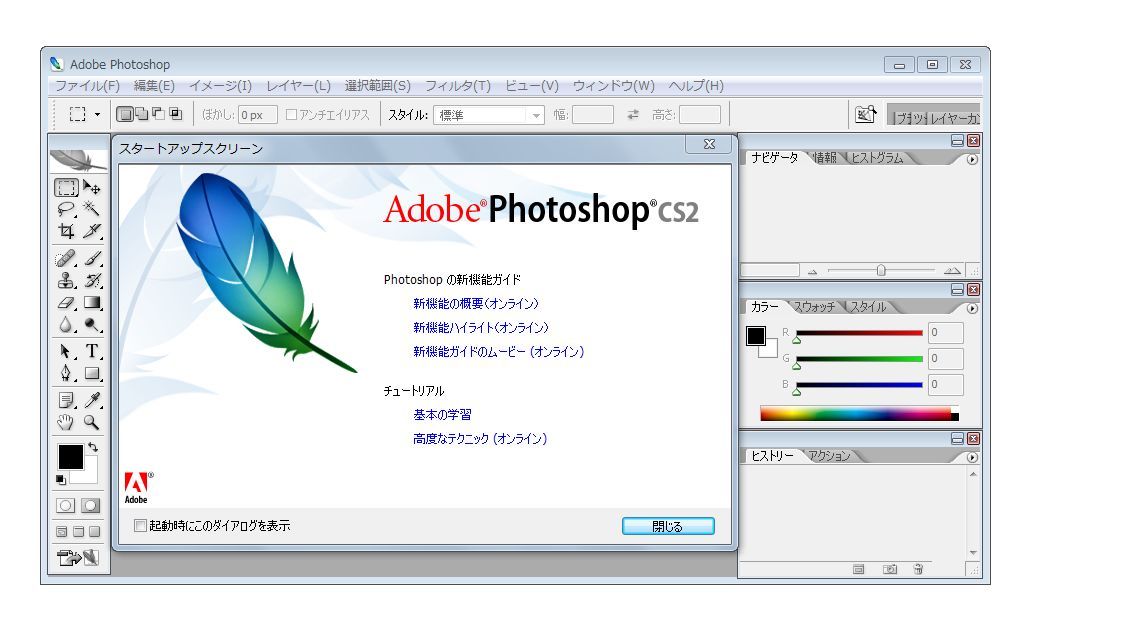
Task: Select the Hand tool
Action: (x=66, y=422)
